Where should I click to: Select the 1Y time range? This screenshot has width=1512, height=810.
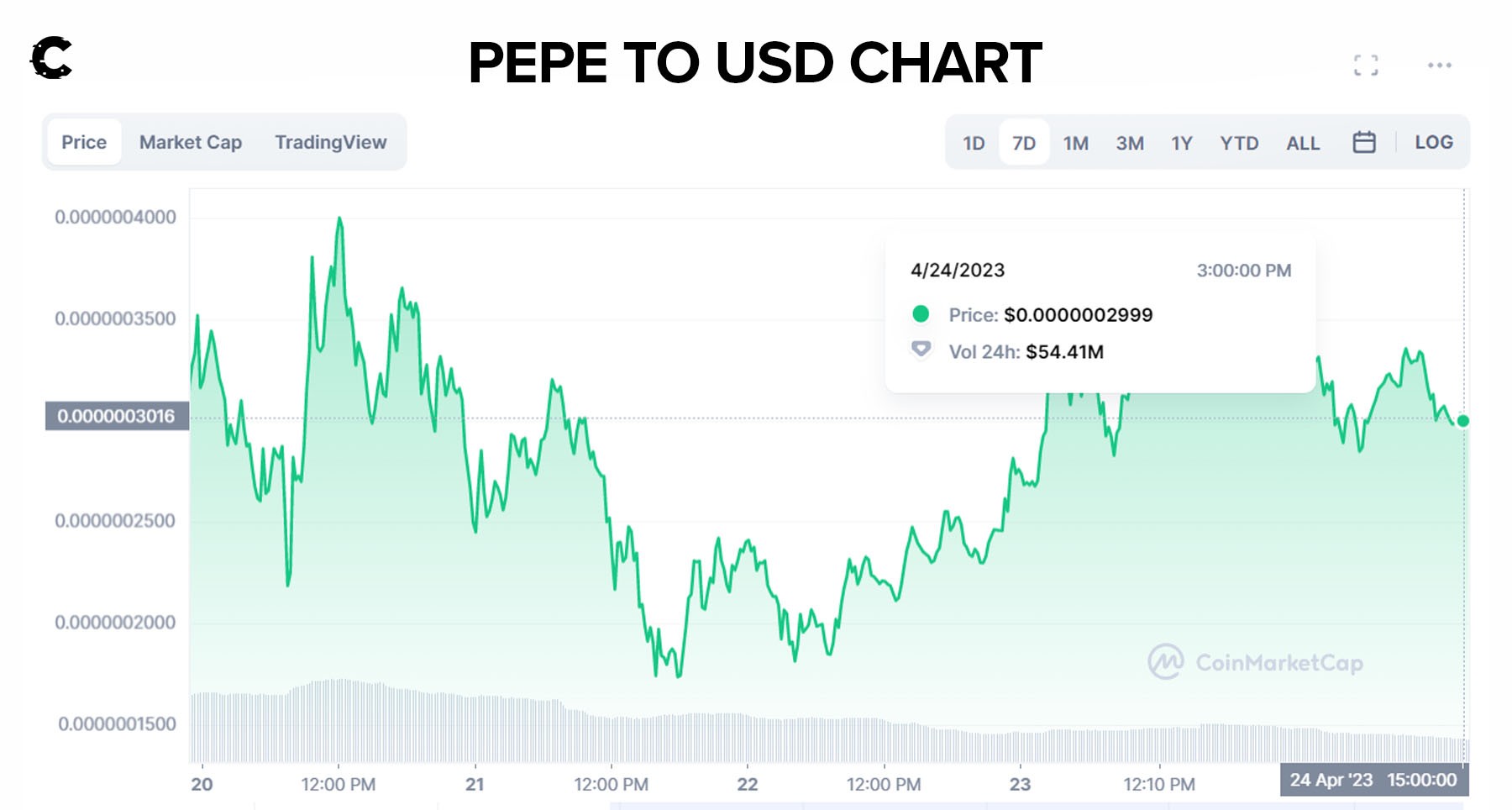point(1182,144)
